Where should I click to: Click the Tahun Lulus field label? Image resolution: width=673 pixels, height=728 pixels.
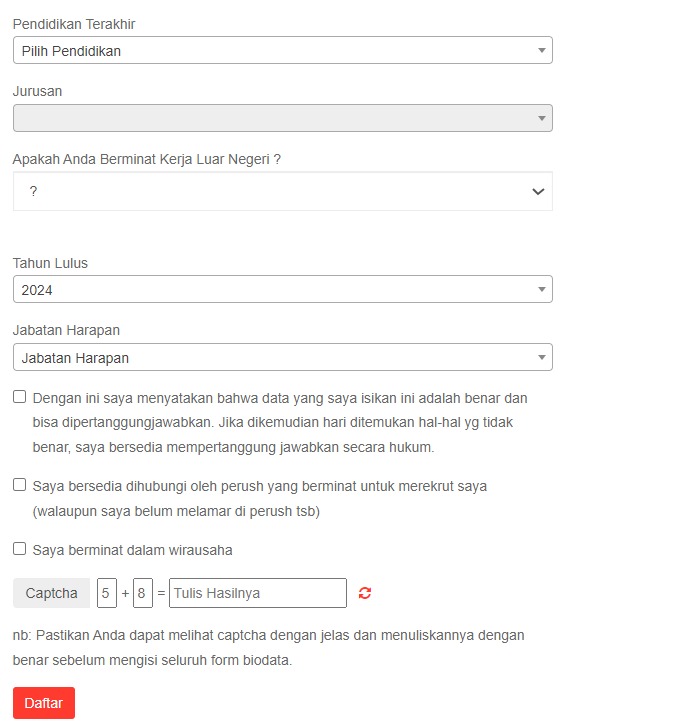(50, 263)
